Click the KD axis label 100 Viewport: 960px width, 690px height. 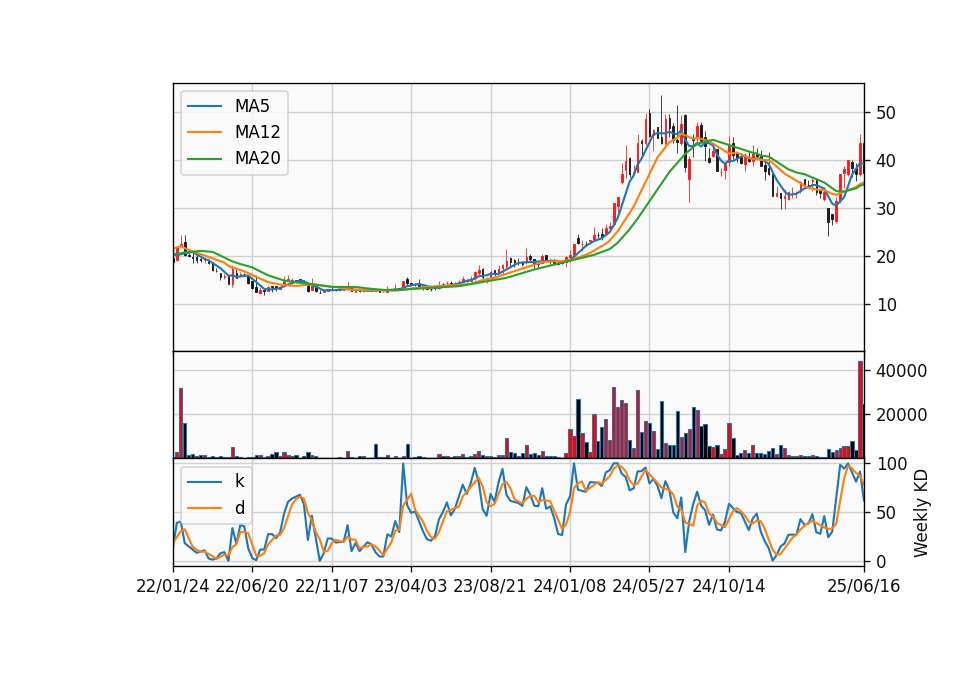coord(891,464)
